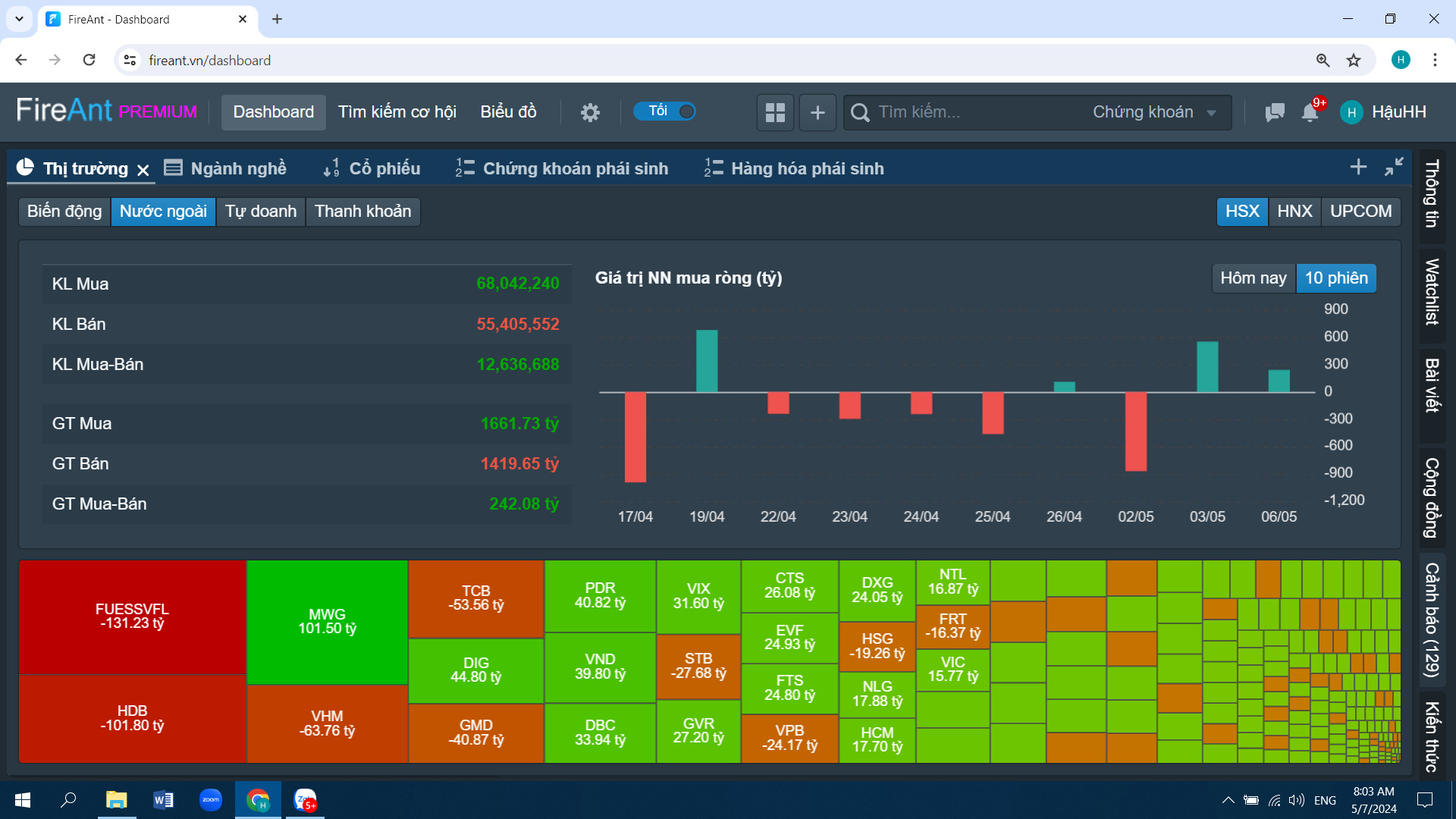Click the dashboard grid layout icon
Viewport: 1456px width, 819px height.
point(775,112)
